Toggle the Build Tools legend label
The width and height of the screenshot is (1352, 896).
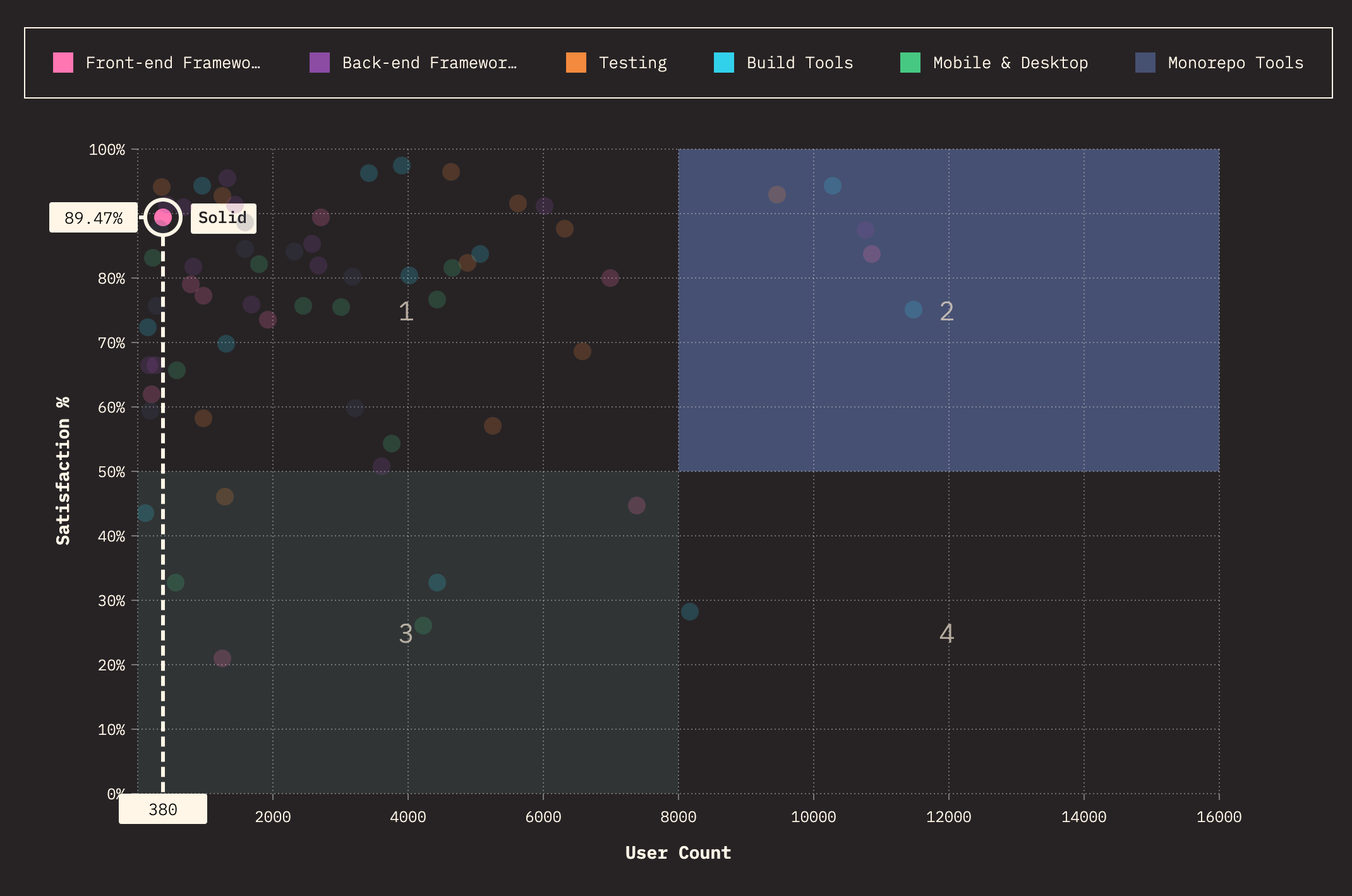click(800, 63)
